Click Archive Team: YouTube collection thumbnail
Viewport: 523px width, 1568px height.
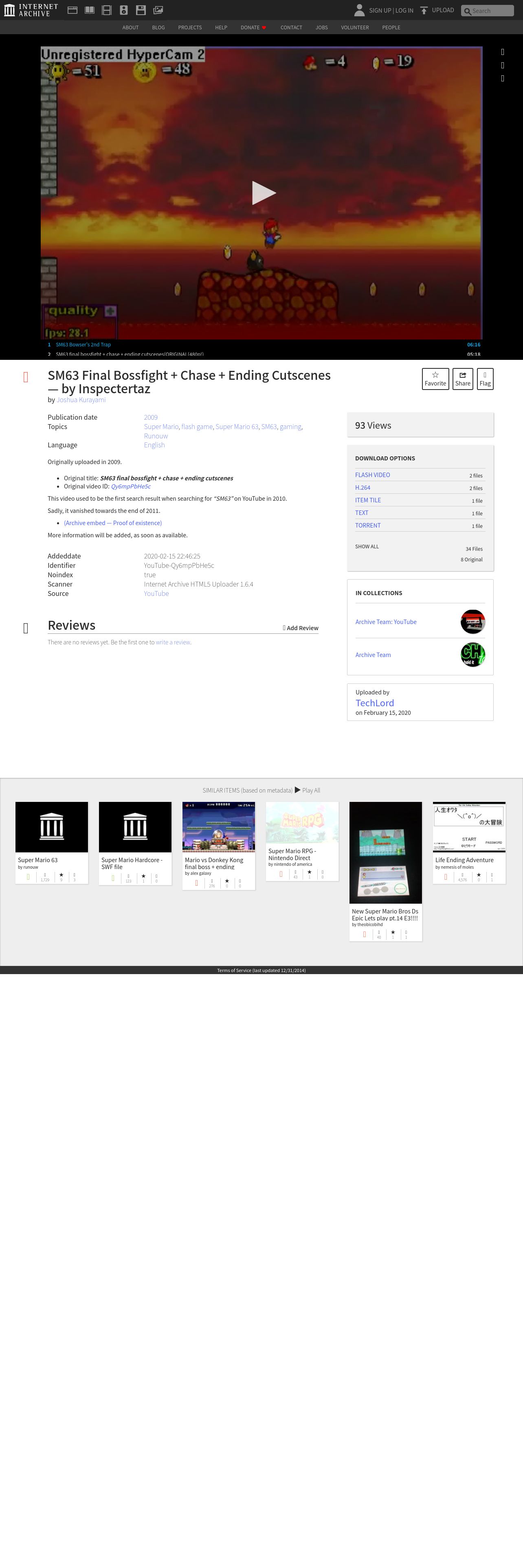[x=473, y=622]
